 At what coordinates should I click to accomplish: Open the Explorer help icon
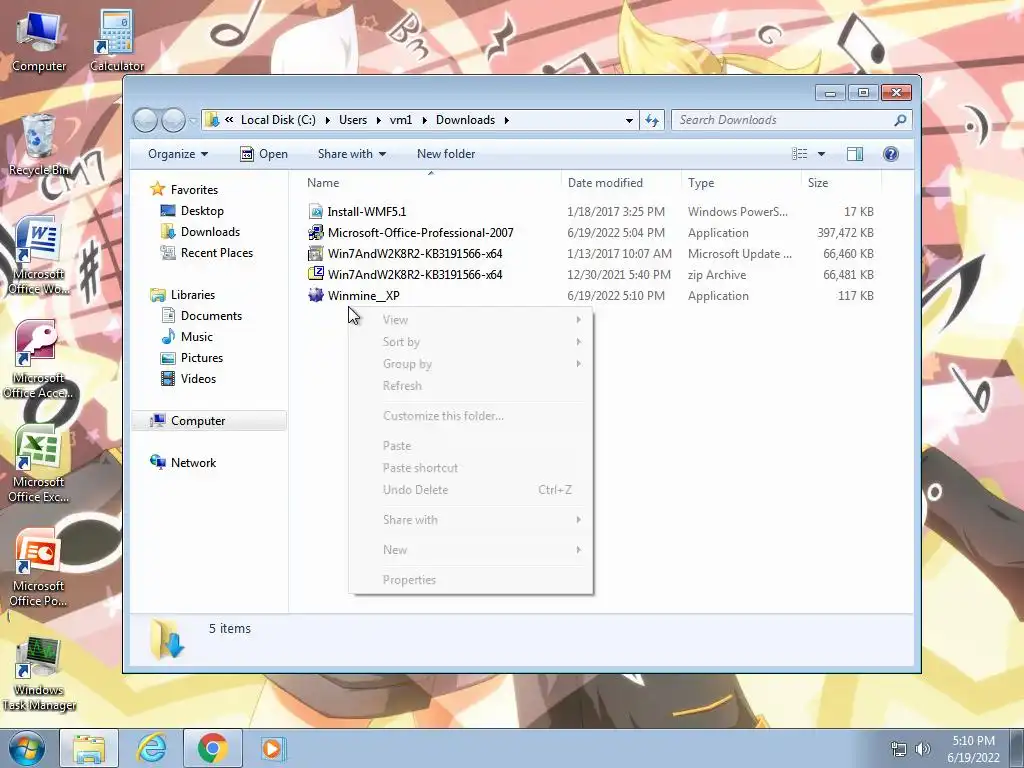pos(891,154)
